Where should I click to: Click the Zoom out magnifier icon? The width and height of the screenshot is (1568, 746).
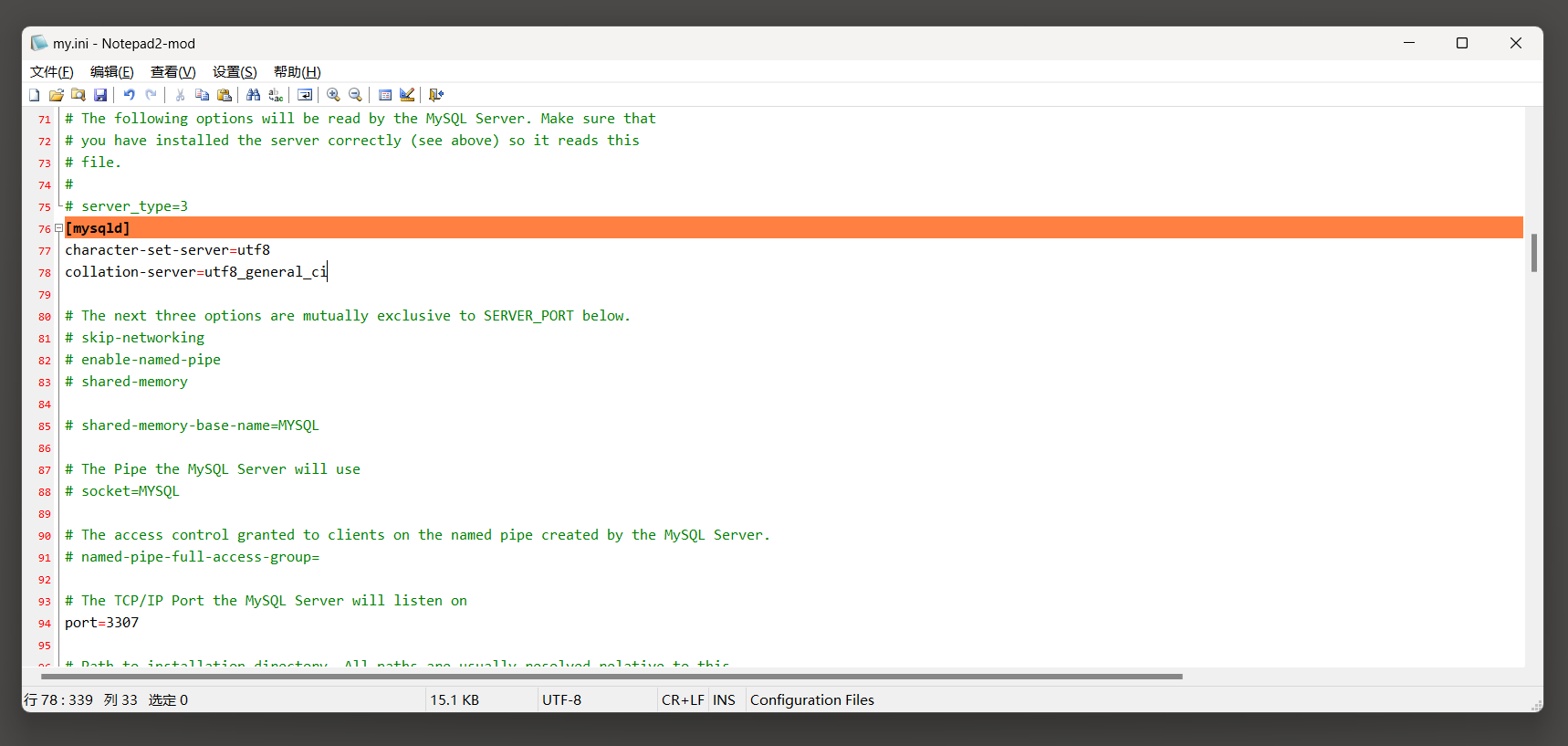[x=356, y=95]
